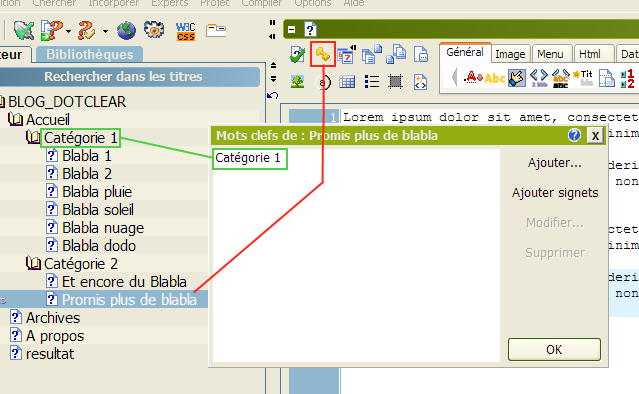Select Blabla soleil topic in tree
This screenshot has height=394, width=639.
(98, 209)
